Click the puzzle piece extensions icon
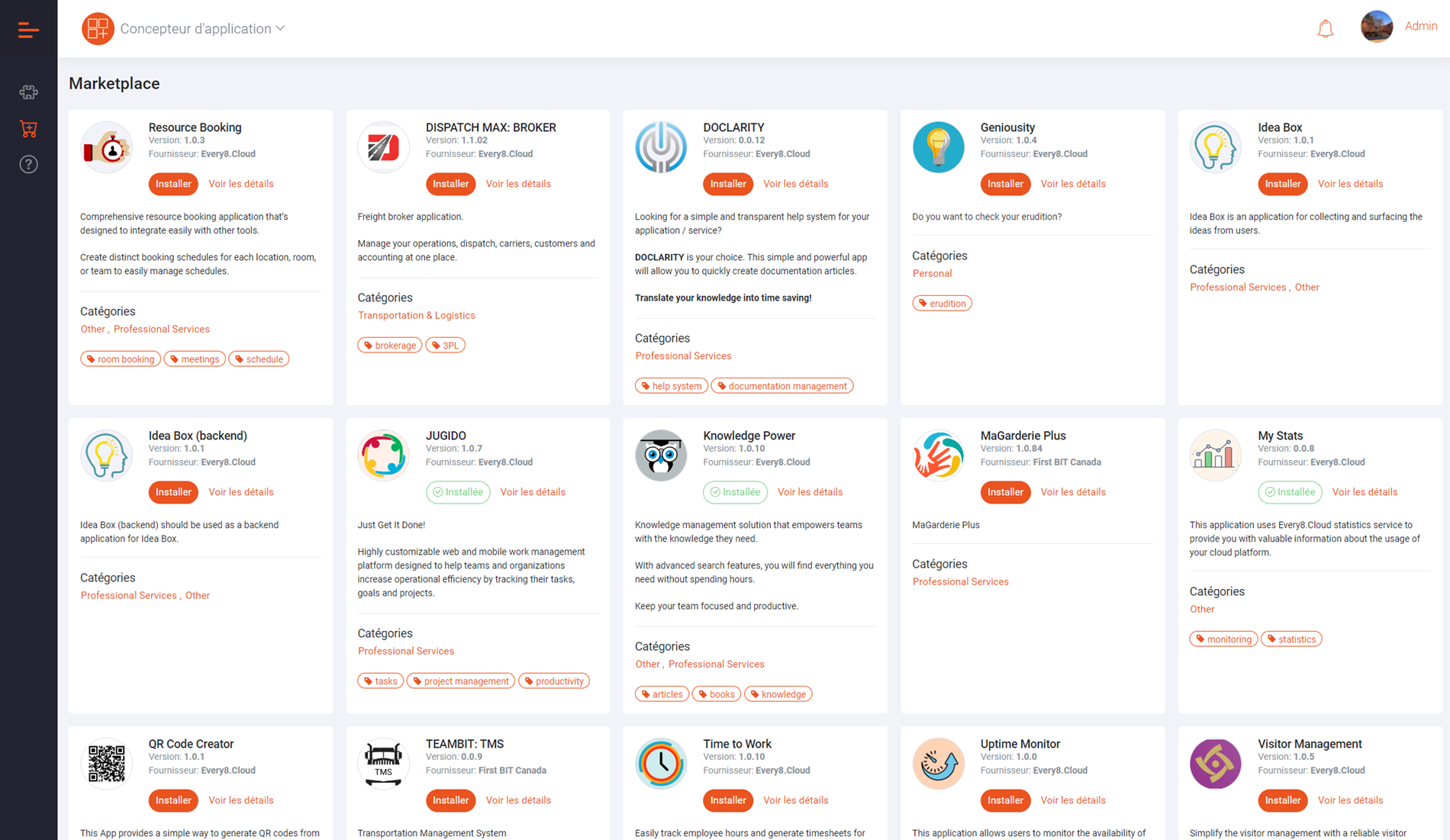 pyautogui.click(x=28, y=92)
